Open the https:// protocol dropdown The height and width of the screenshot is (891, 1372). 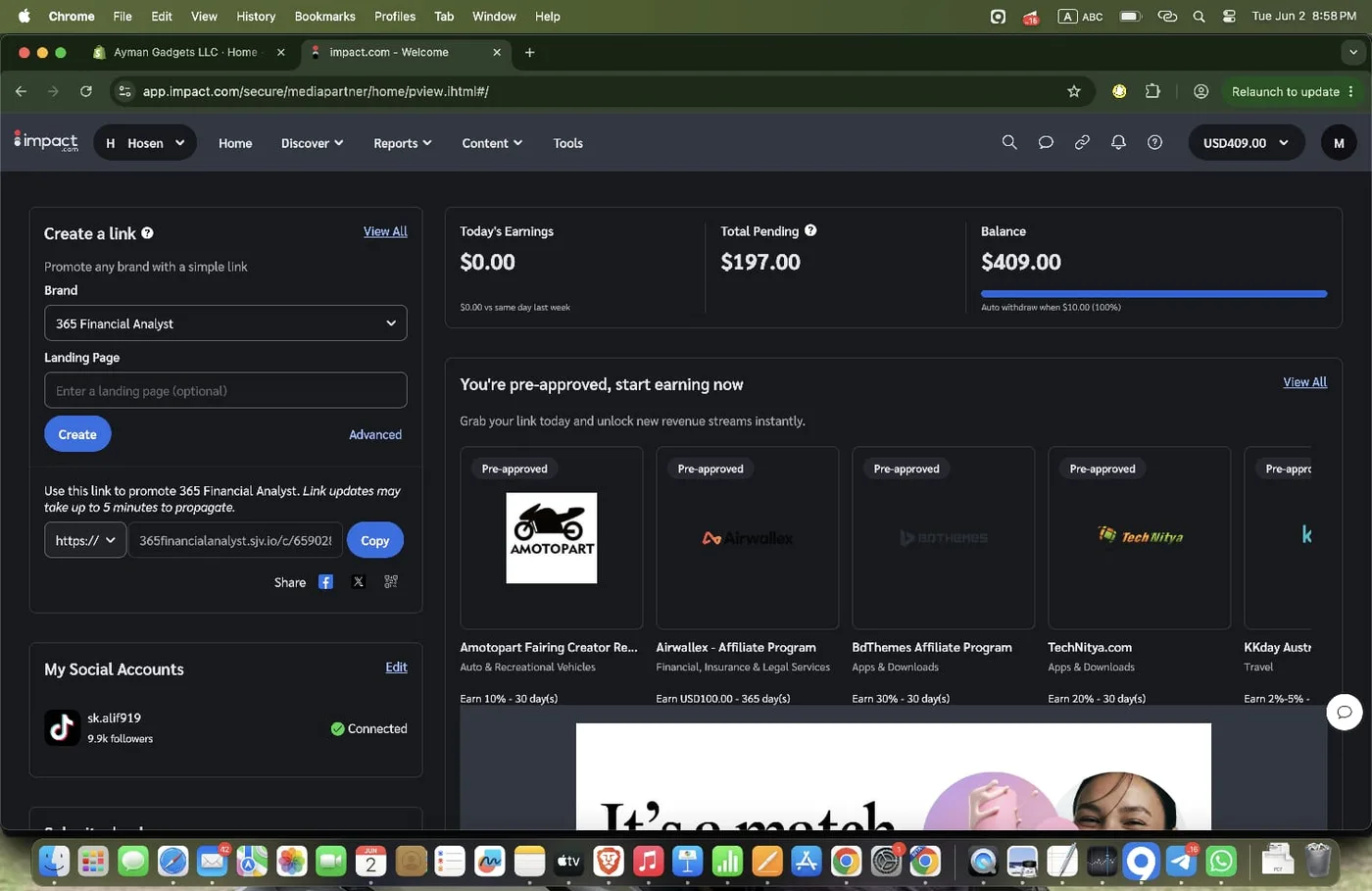tap(85, 540)
